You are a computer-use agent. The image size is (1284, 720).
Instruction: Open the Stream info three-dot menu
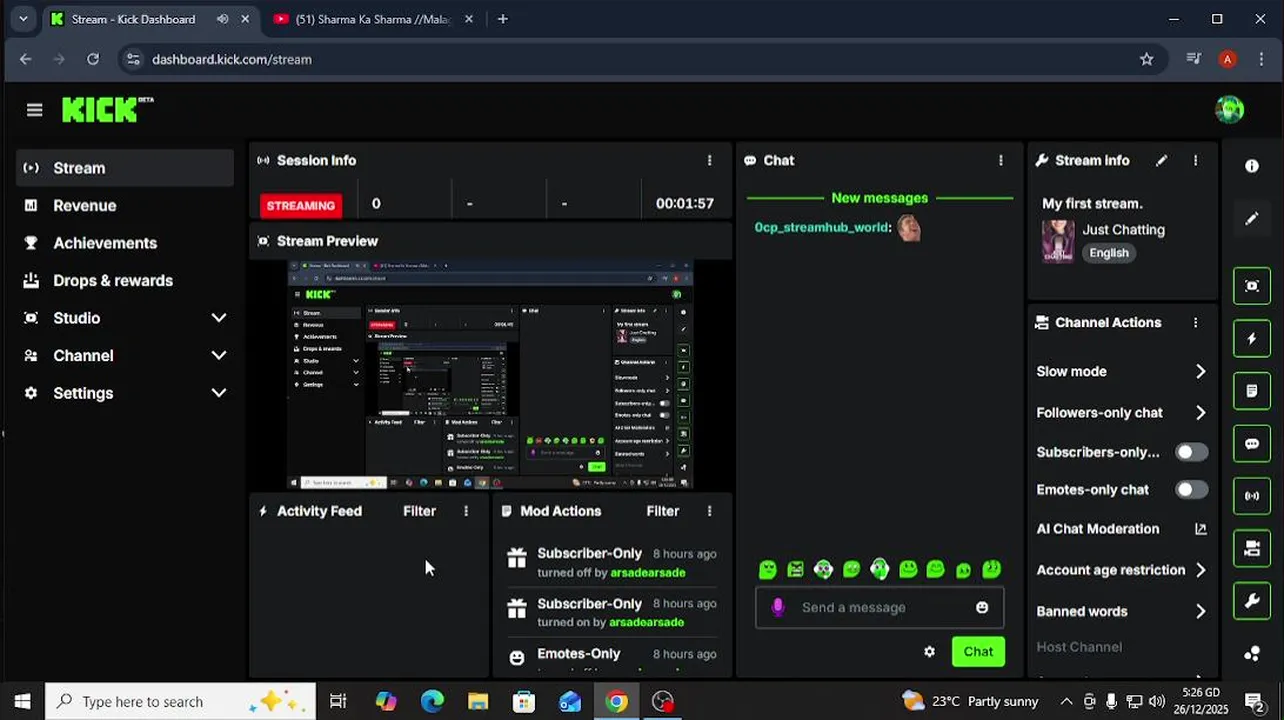click(1195, 160)
